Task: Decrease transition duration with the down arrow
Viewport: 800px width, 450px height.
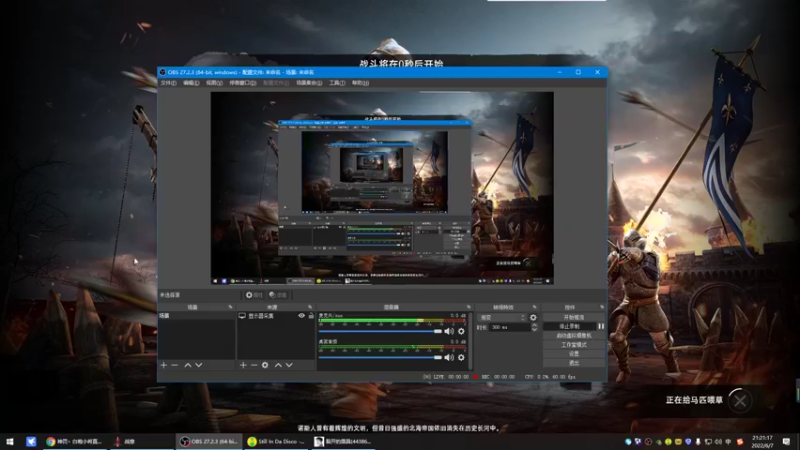Action: [x=534, y=330]
